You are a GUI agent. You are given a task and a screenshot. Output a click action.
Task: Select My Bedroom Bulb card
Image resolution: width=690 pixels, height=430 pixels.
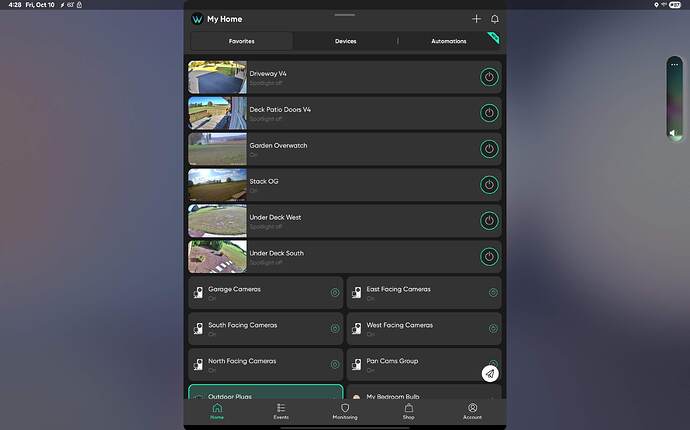click(x=424, y=392)
